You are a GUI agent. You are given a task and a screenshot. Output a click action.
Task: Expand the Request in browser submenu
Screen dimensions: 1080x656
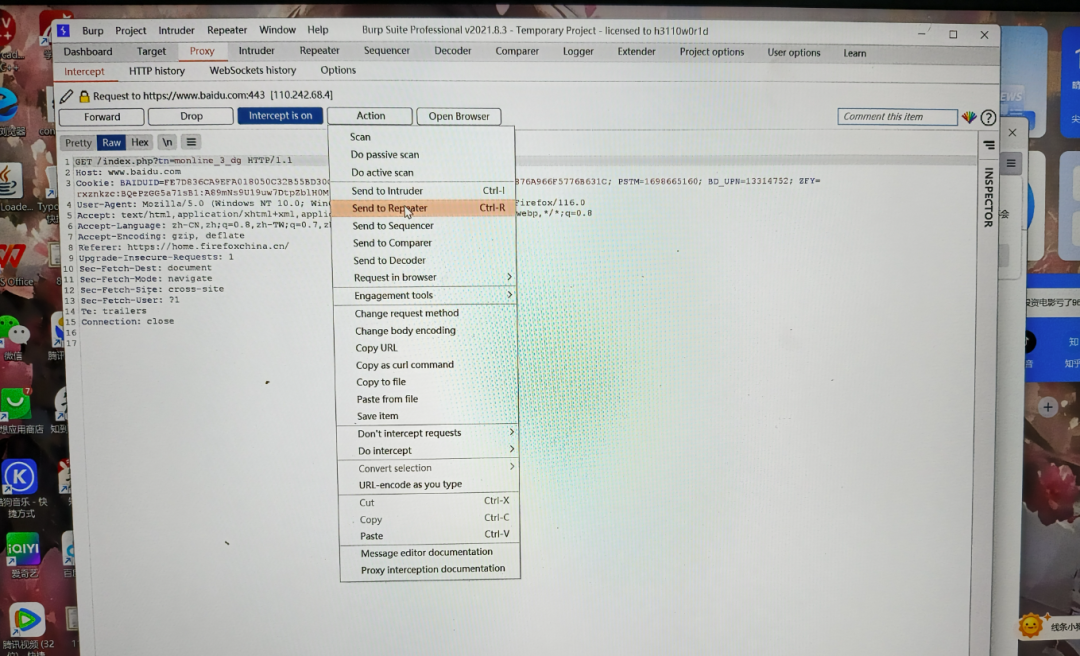coord(424,278)
